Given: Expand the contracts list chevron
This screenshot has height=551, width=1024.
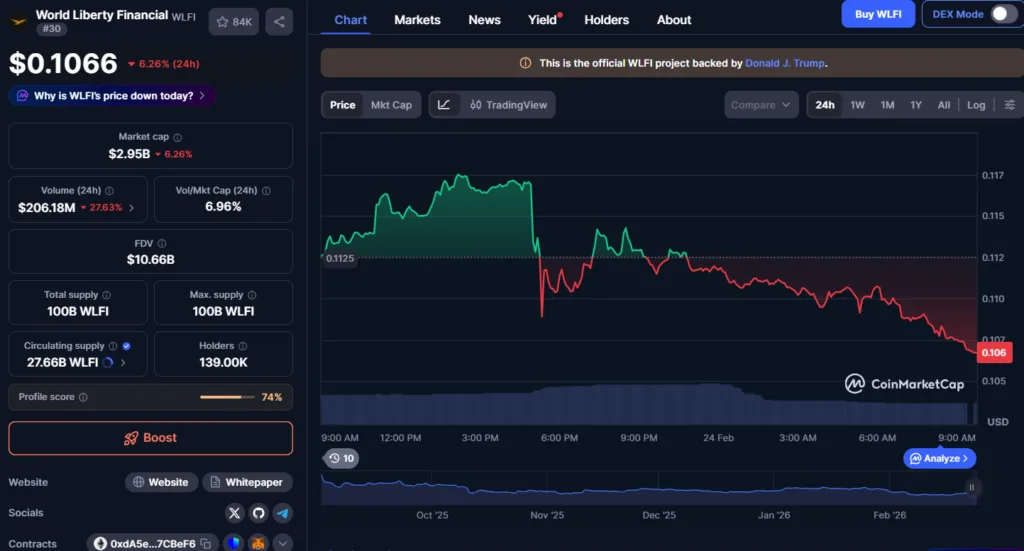Looking at the screenshot, I should tap(283, 543).
